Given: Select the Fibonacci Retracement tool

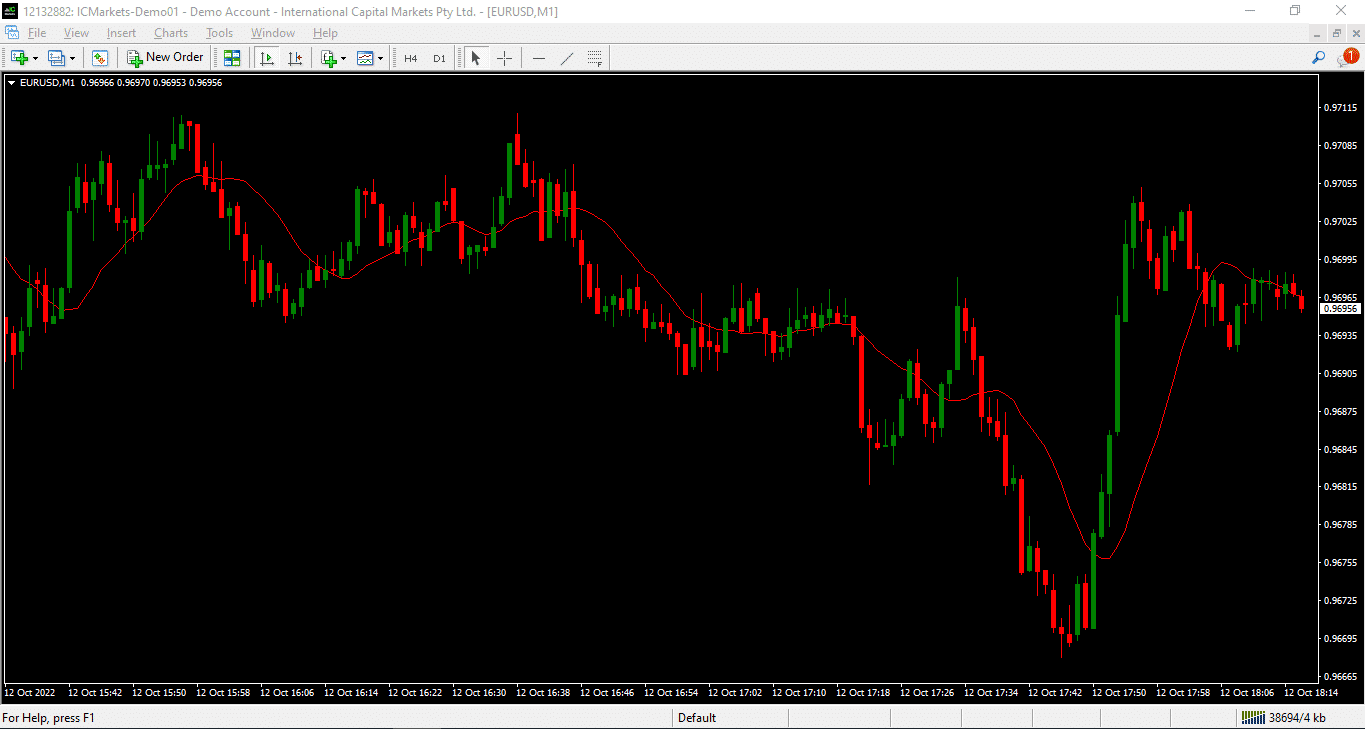Looking at the screenshot, I should [x=594, y=58].
